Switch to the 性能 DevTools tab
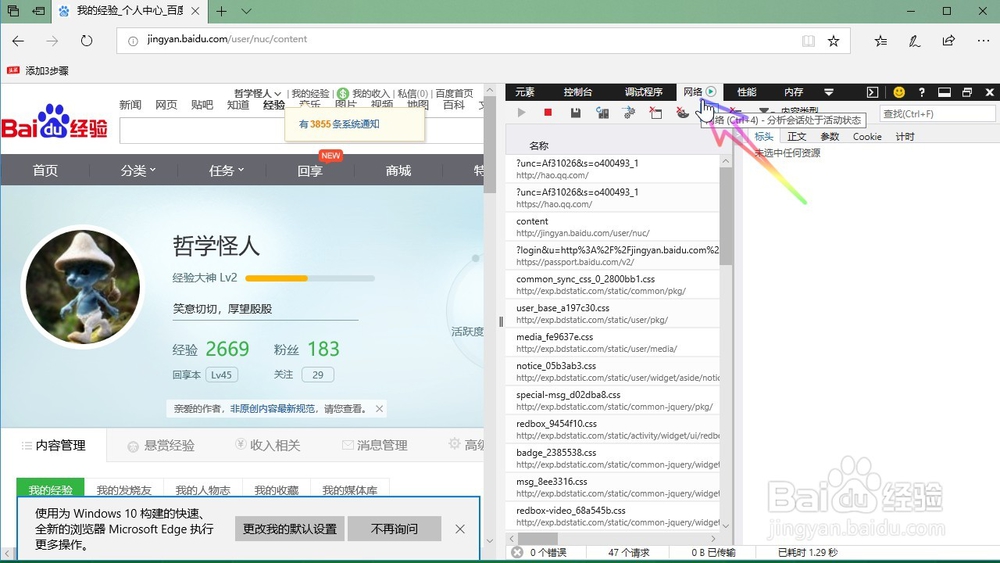The image size is (1000, 563). coord(747,92)
